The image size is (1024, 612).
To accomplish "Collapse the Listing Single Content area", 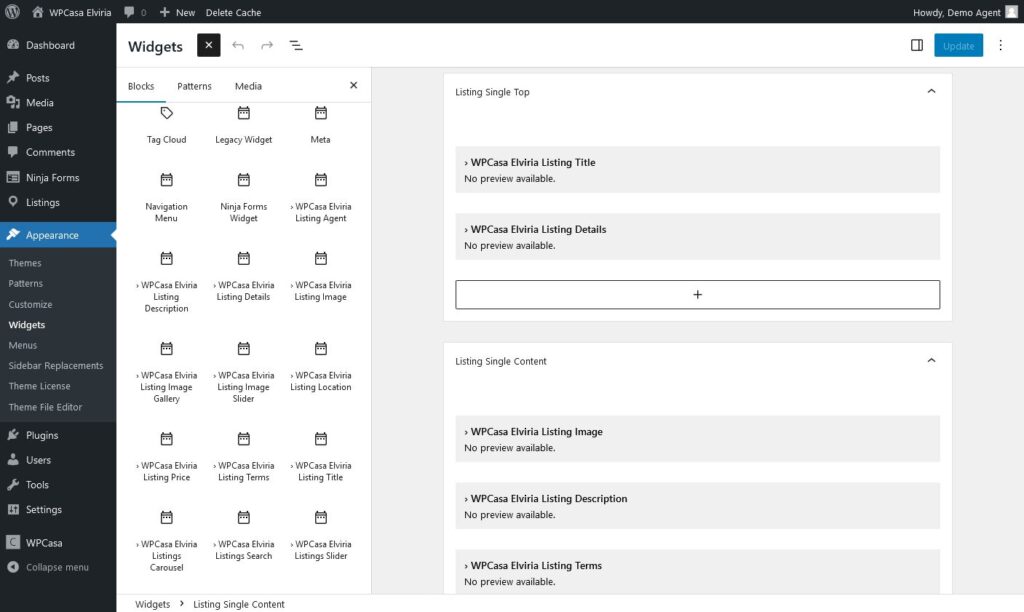I will [931, 361].
